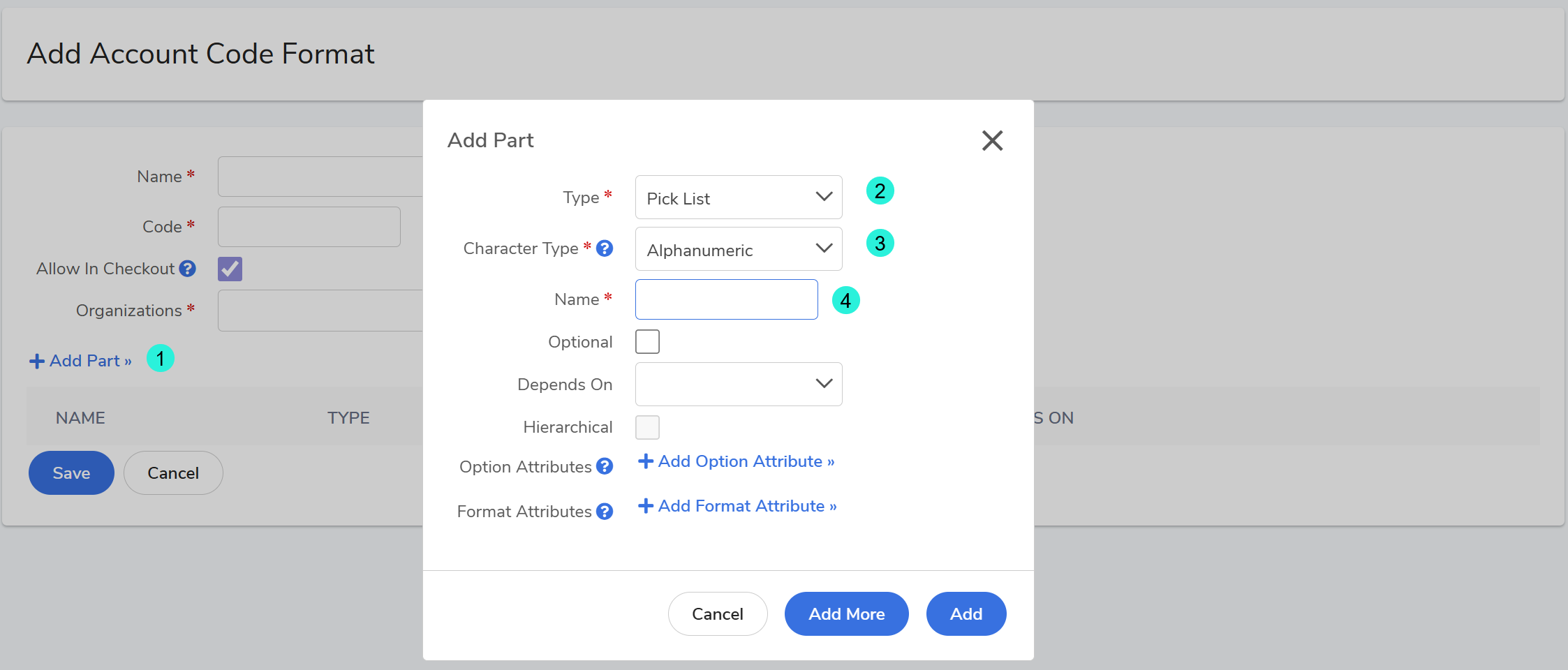Click the Option Attributes help icon
The height and width of the screenshot is (670, 1568).
pyautogui.click(x=605, y=466)
